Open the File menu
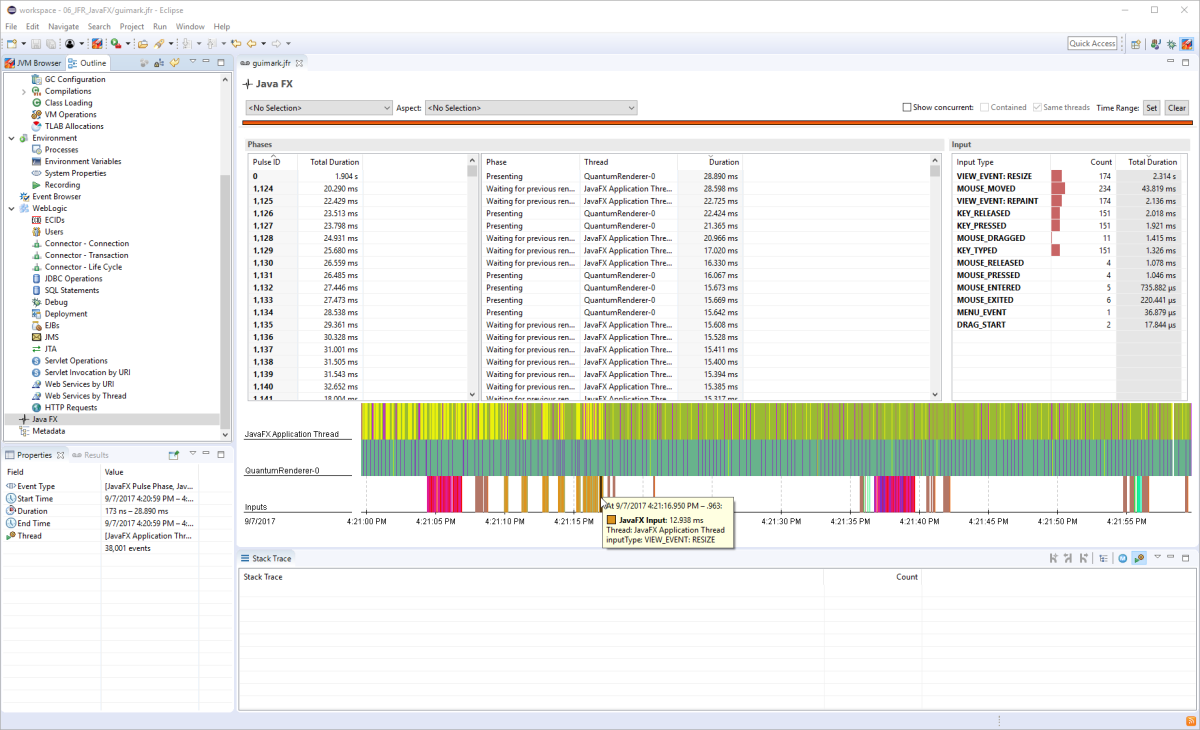Viewport: 1200px width, 730px height. [11, 26]
